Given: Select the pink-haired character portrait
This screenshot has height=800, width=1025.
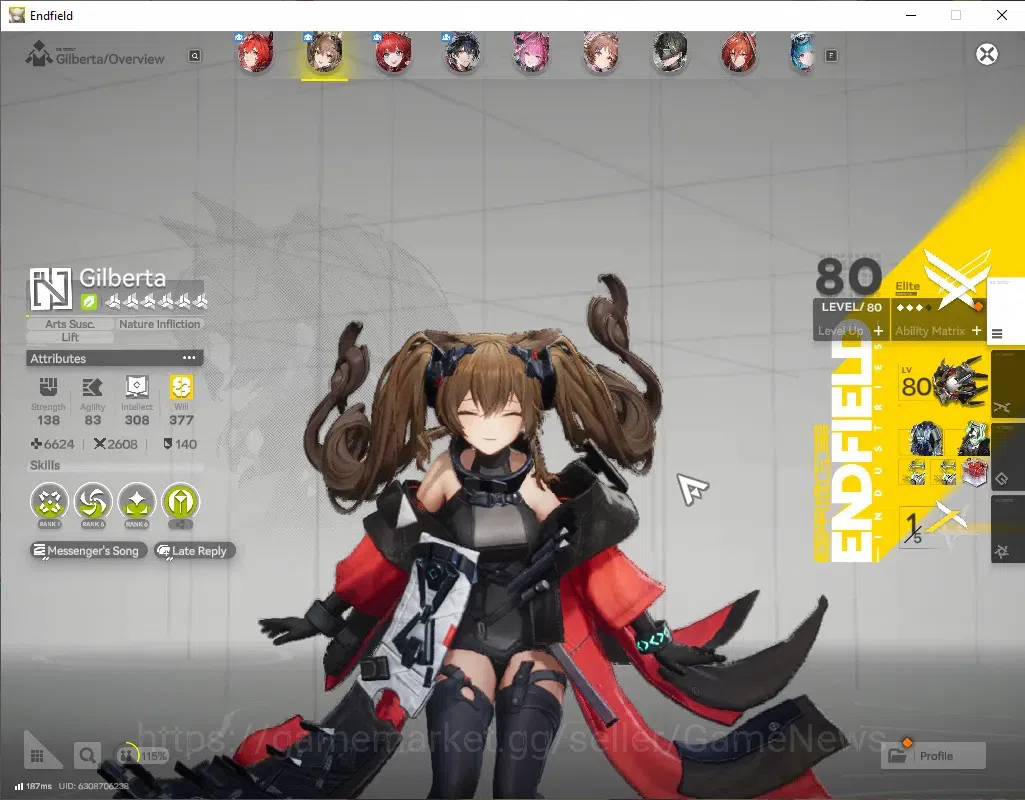Looking at the screenshot, I should click(x=531, y=52).
